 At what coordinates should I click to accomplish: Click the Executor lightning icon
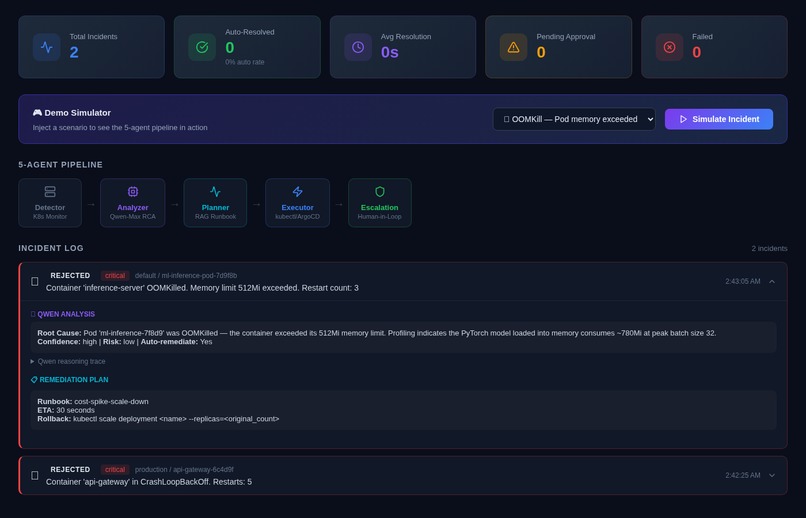(298, 192)
